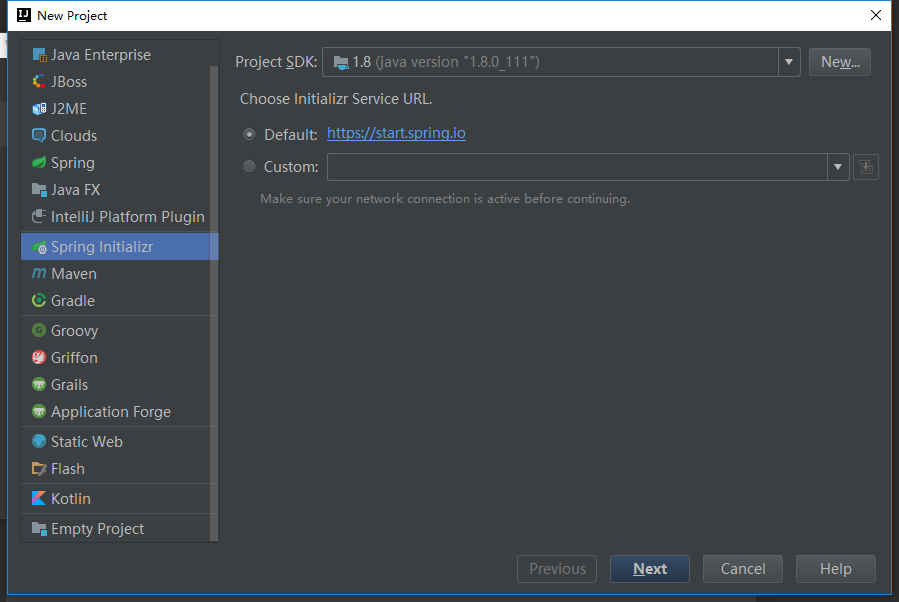Select the Default service URL radio button

pyautogui.click(x=249, y=135)
